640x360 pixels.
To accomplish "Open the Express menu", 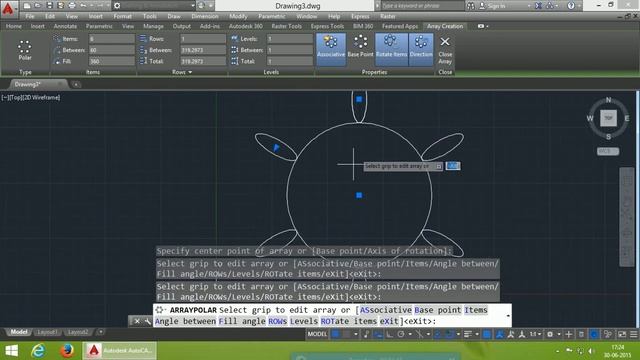I will (360, 16).
